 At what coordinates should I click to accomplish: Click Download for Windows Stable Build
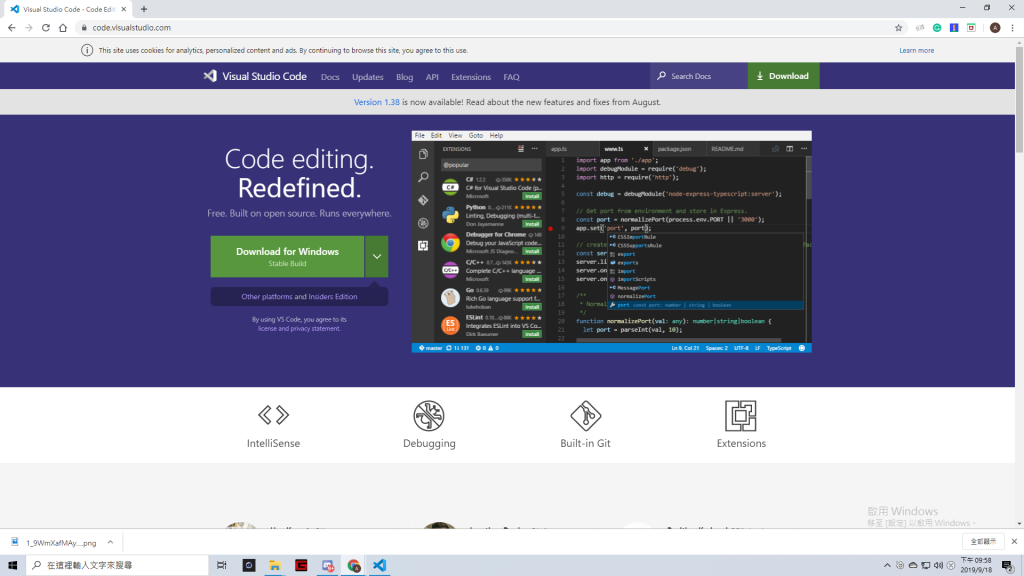pyautogui.click(x=287, y=257)
